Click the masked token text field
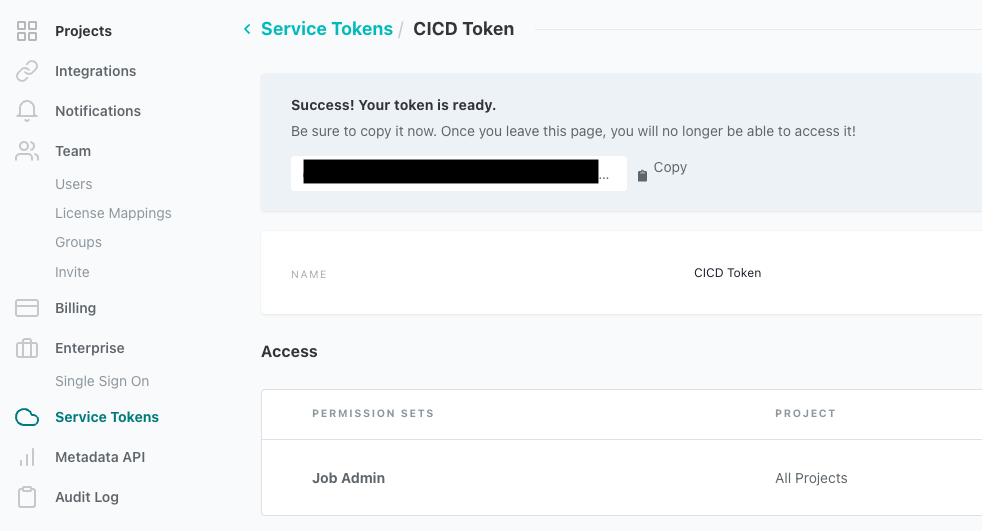982x531 pixels. [458, 173]
